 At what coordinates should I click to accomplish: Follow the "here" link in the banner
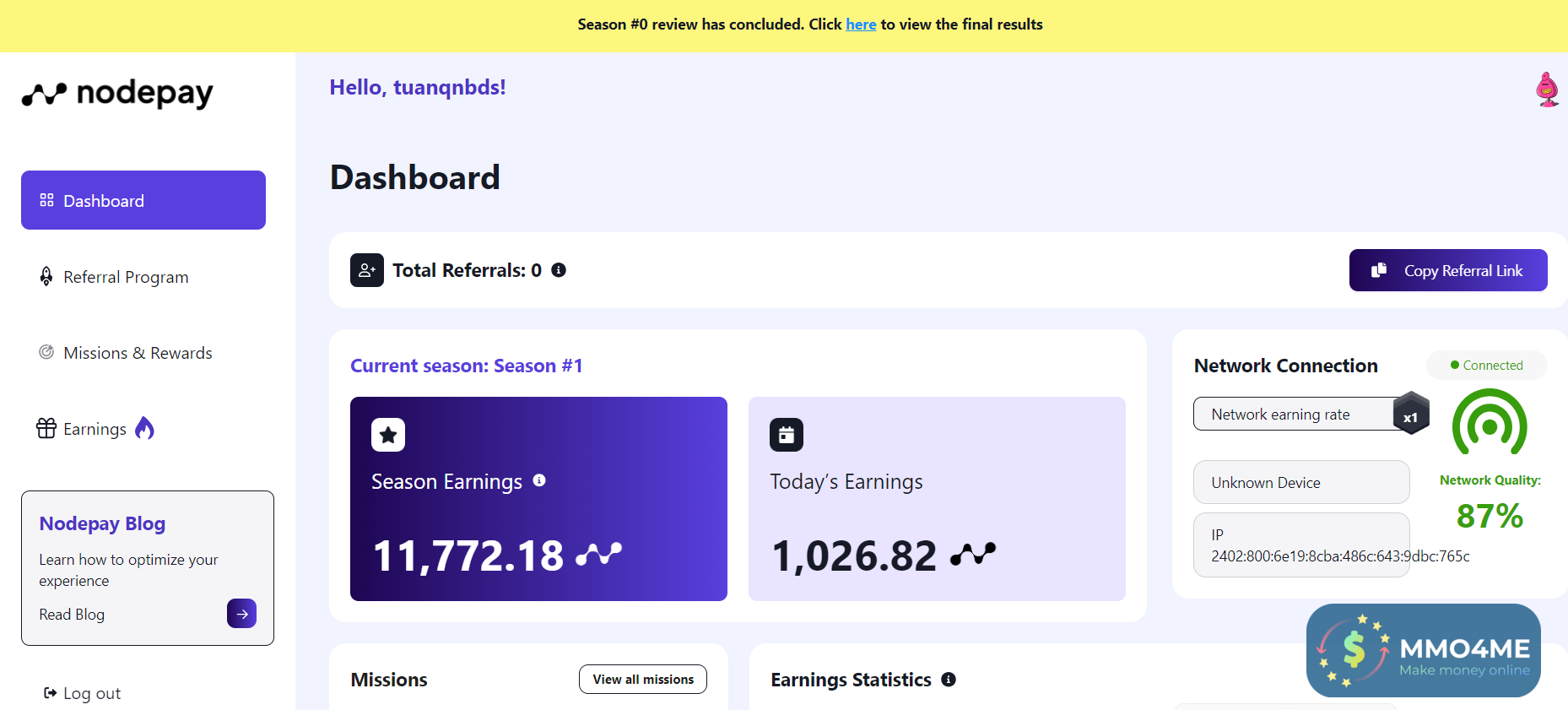pos(861,24)
